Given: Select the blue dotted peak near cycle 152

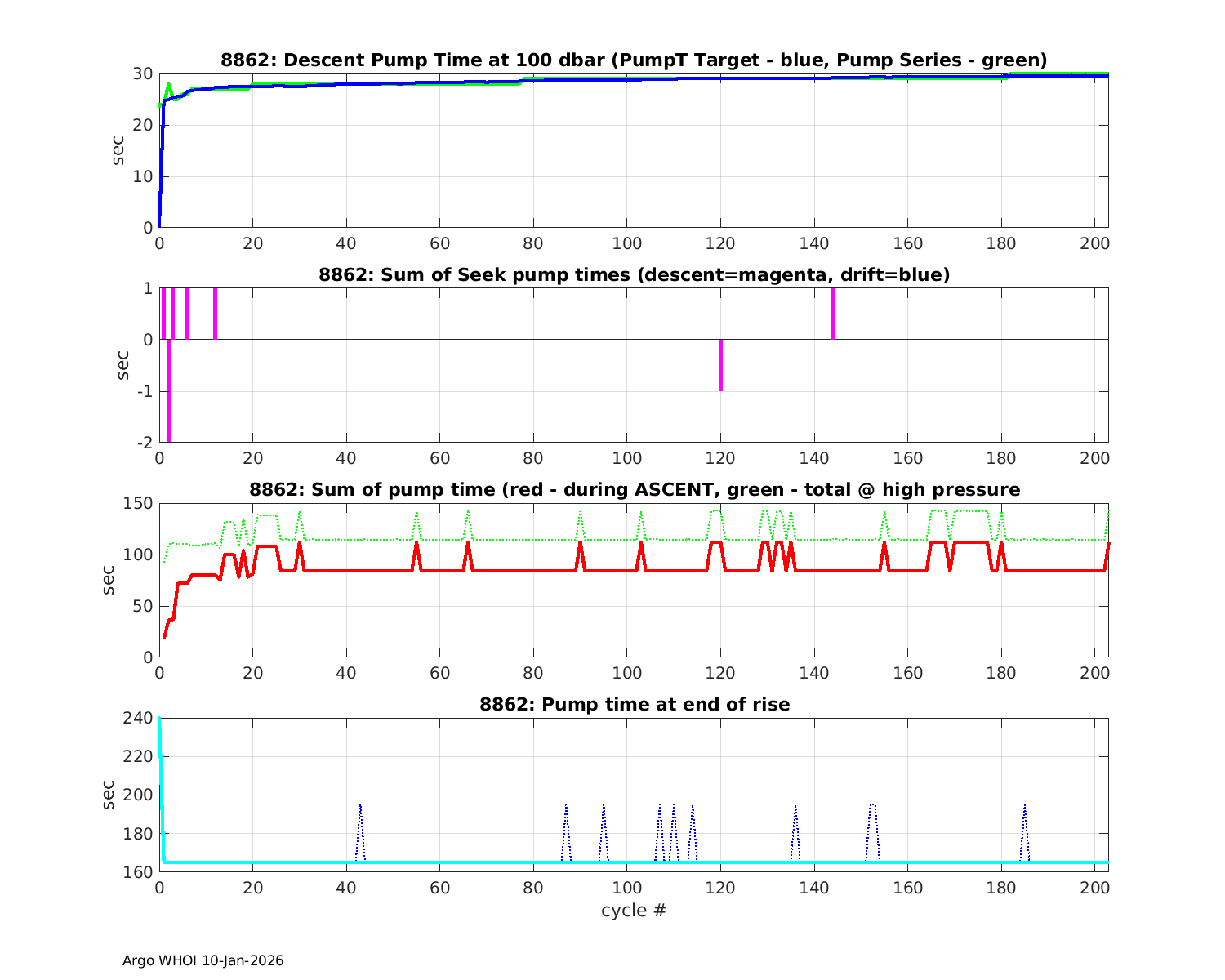Looking at the screenshot, I should [872, 805].
